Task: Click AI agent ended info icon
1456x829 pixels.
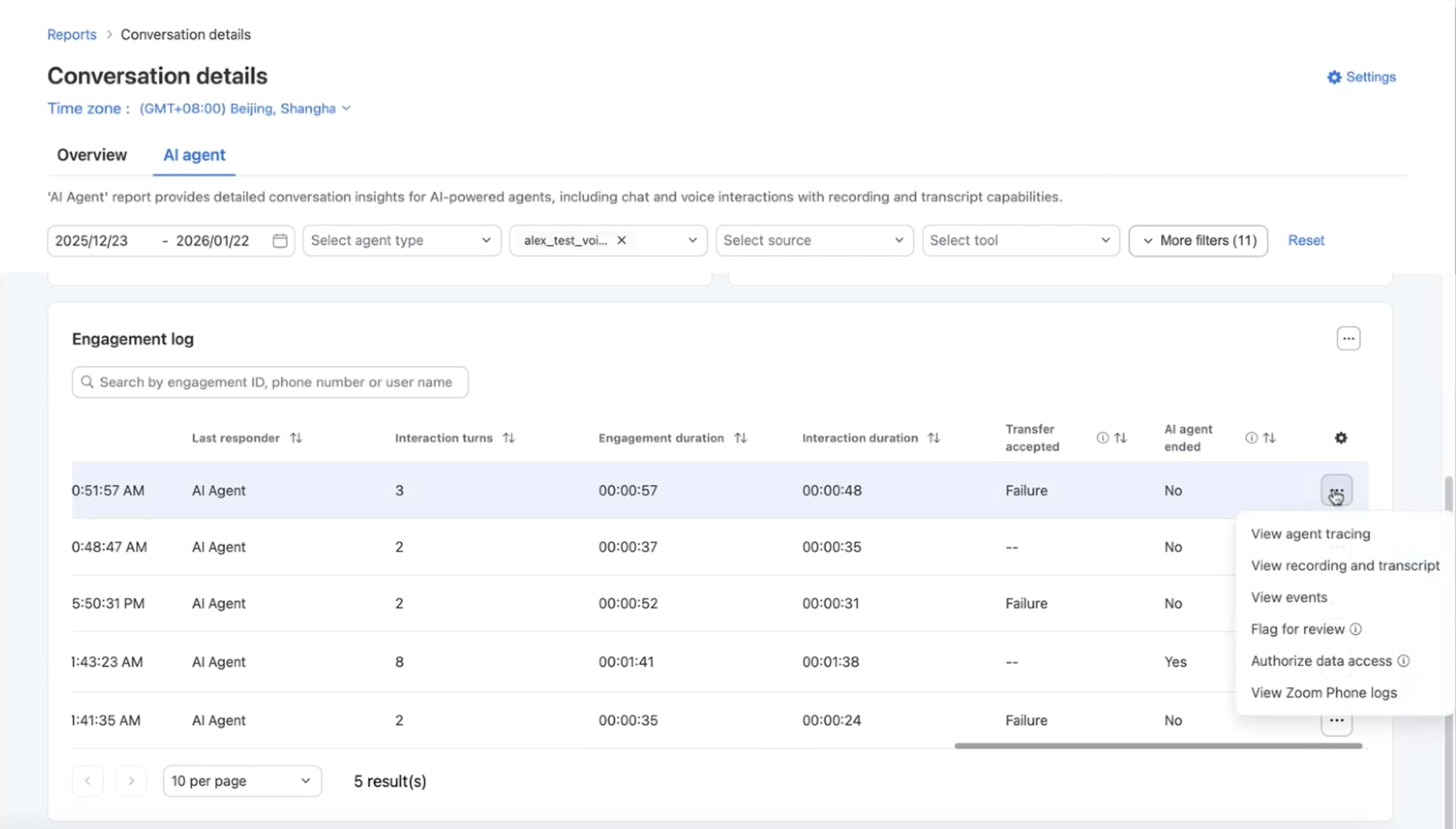Action: (x=1250, y=438)
